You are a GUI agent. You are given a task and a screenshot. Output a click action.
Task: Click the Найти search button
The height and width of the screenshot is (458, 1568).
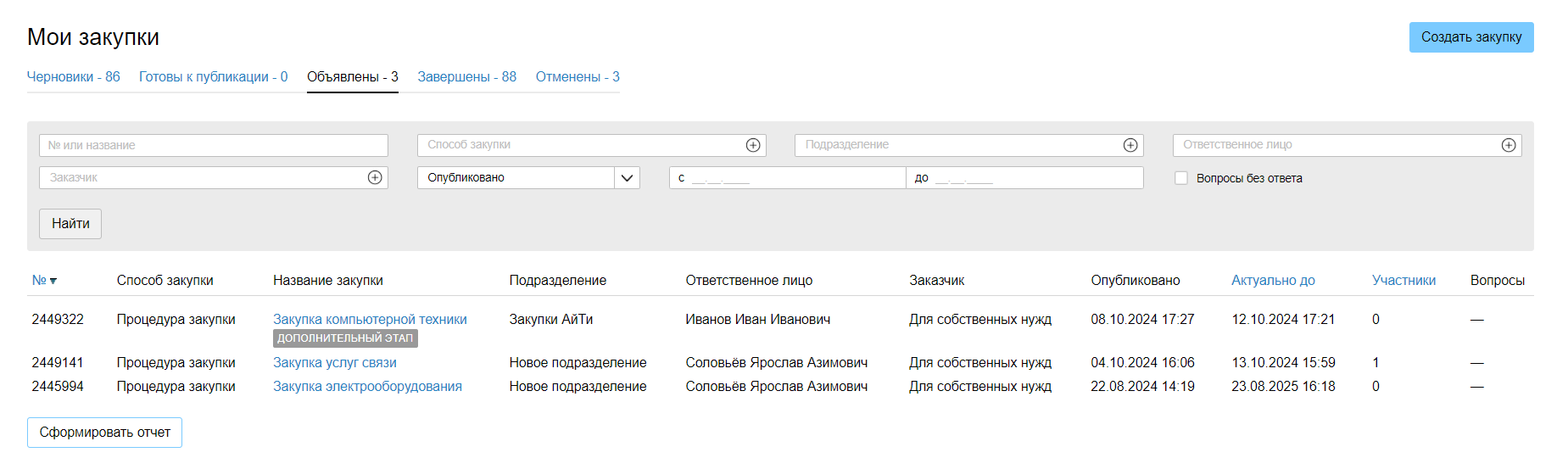70,224
